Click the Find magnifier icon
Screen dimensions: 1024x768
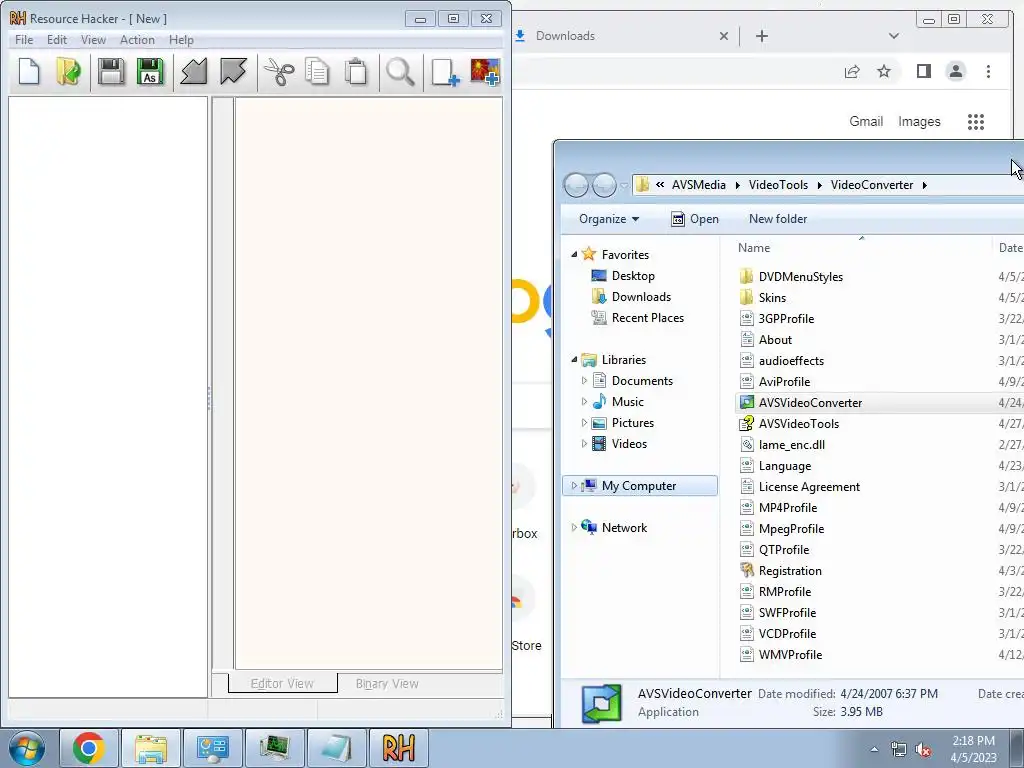400,71
